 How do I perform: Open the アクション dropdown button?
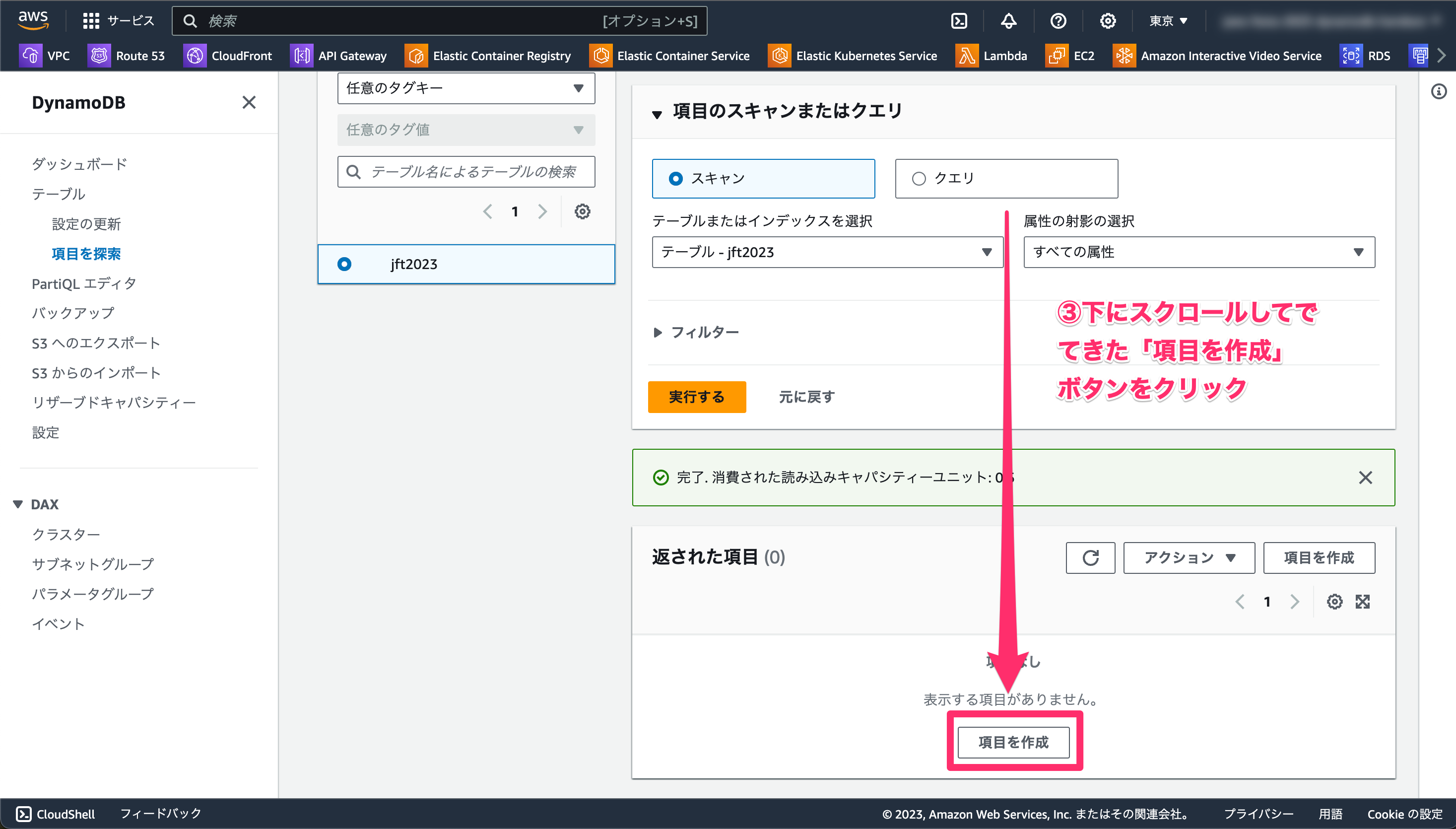[x=1189, y=558]
